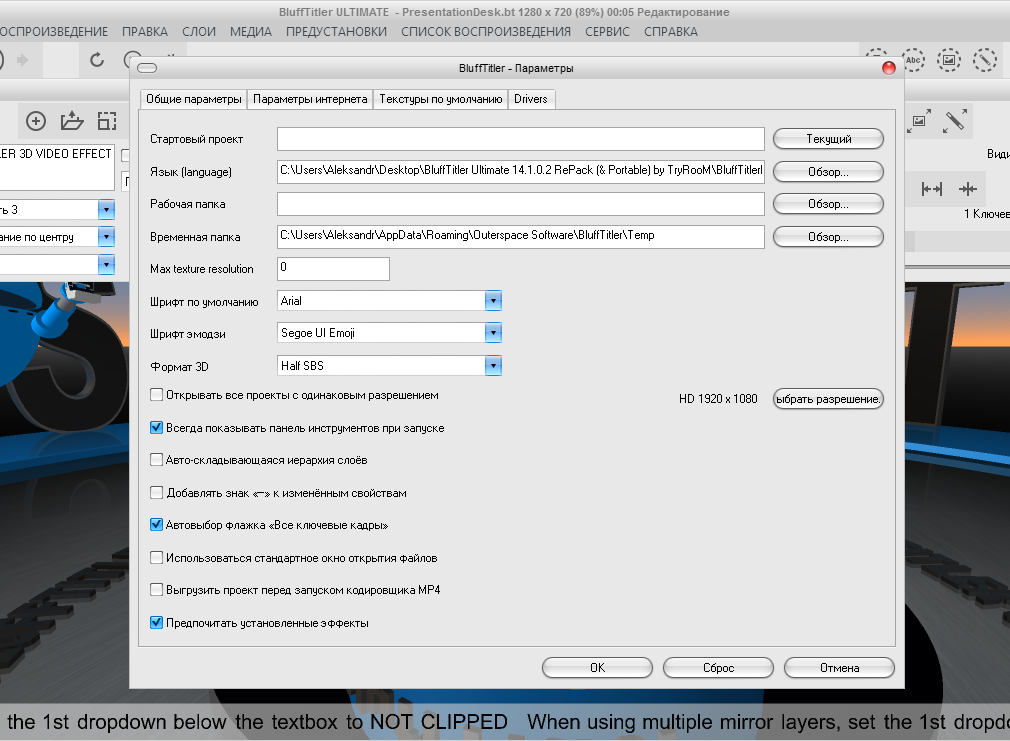Open the 'Формат 3D' Half SBS dropdown
The height and width of the screenshot is (741, 1010).
(493, 366)
